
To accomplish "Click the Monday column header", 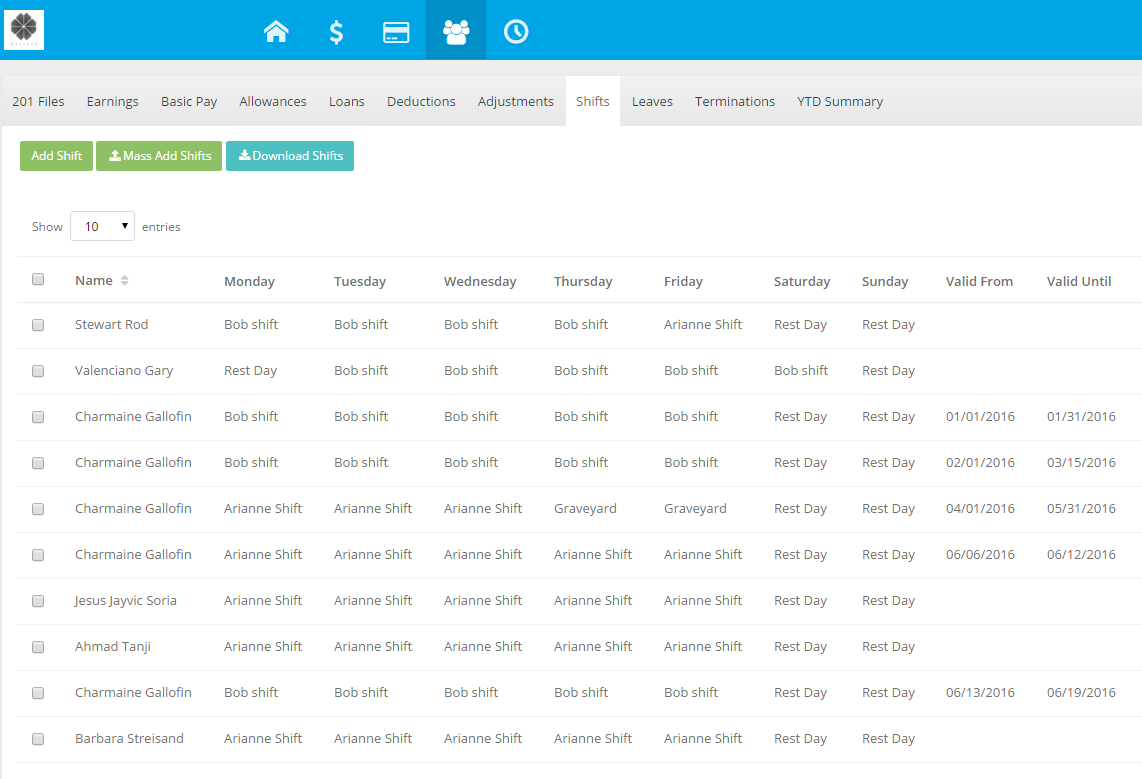I will [x=249, y=281].
